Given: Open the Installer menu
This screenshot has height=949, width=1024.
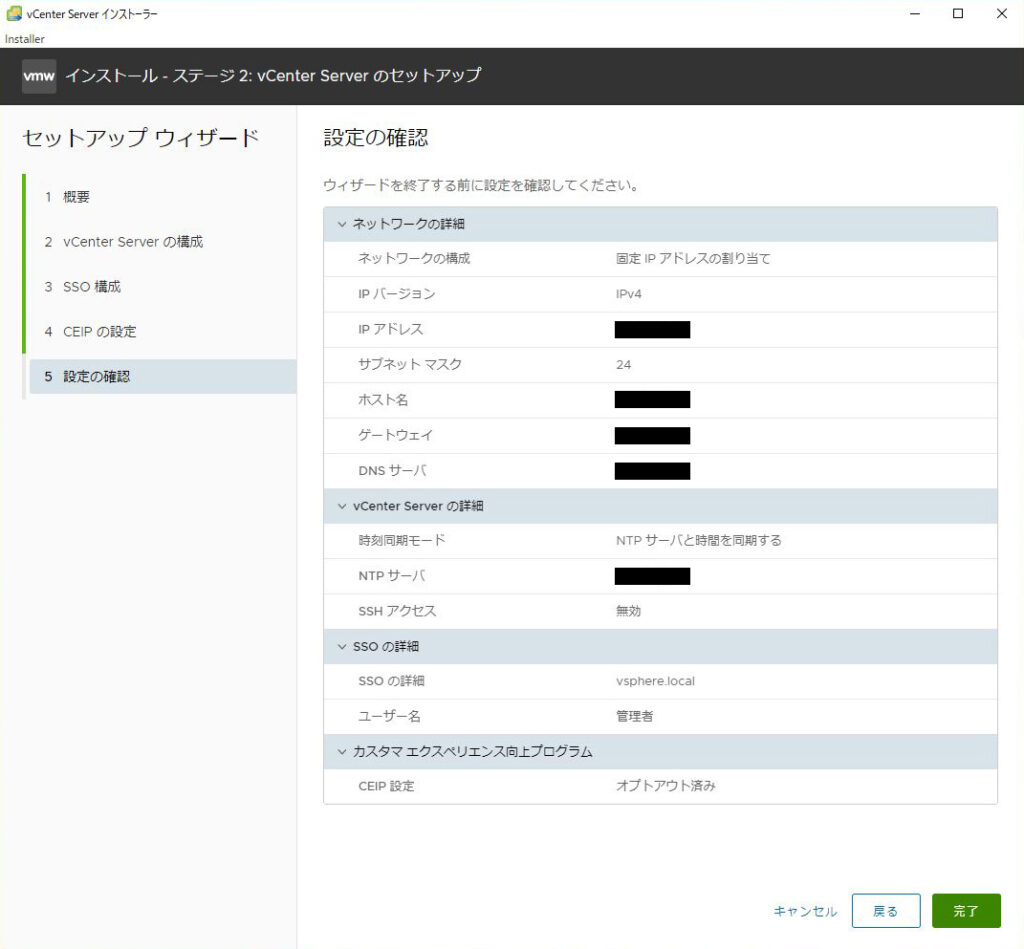Looking at the screenshot, I should coord(25,39).
